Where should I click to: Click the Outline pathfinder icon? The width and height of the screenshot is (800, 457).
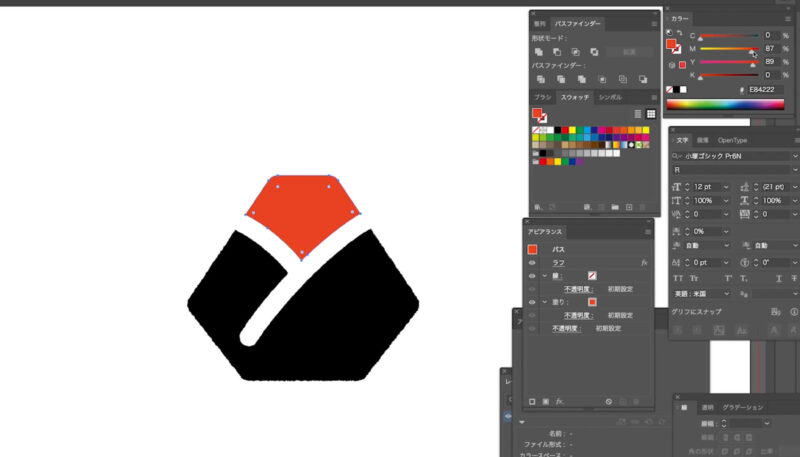[x=623, y=79]
